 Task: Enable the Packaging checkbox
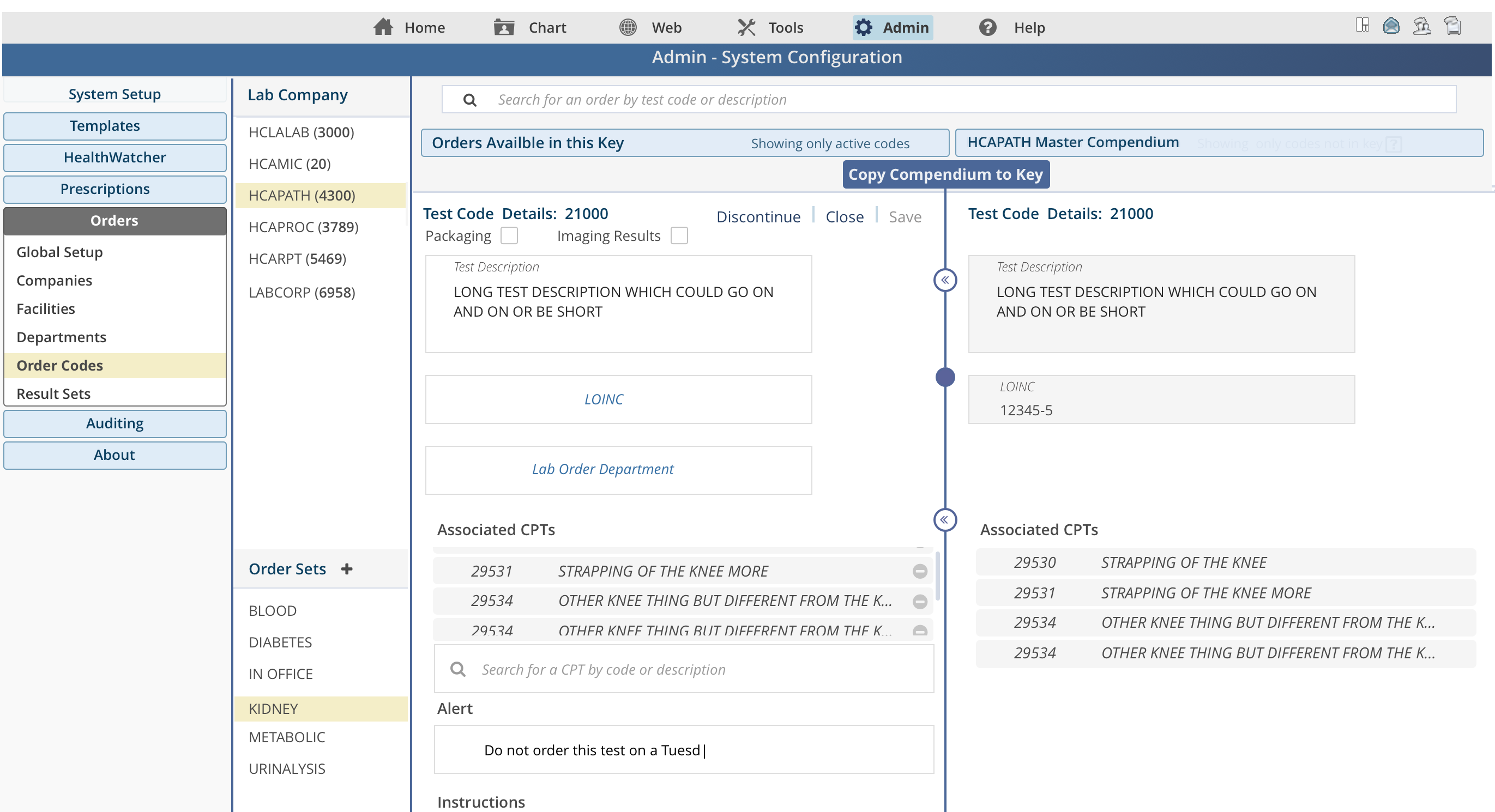coord(509,235)
